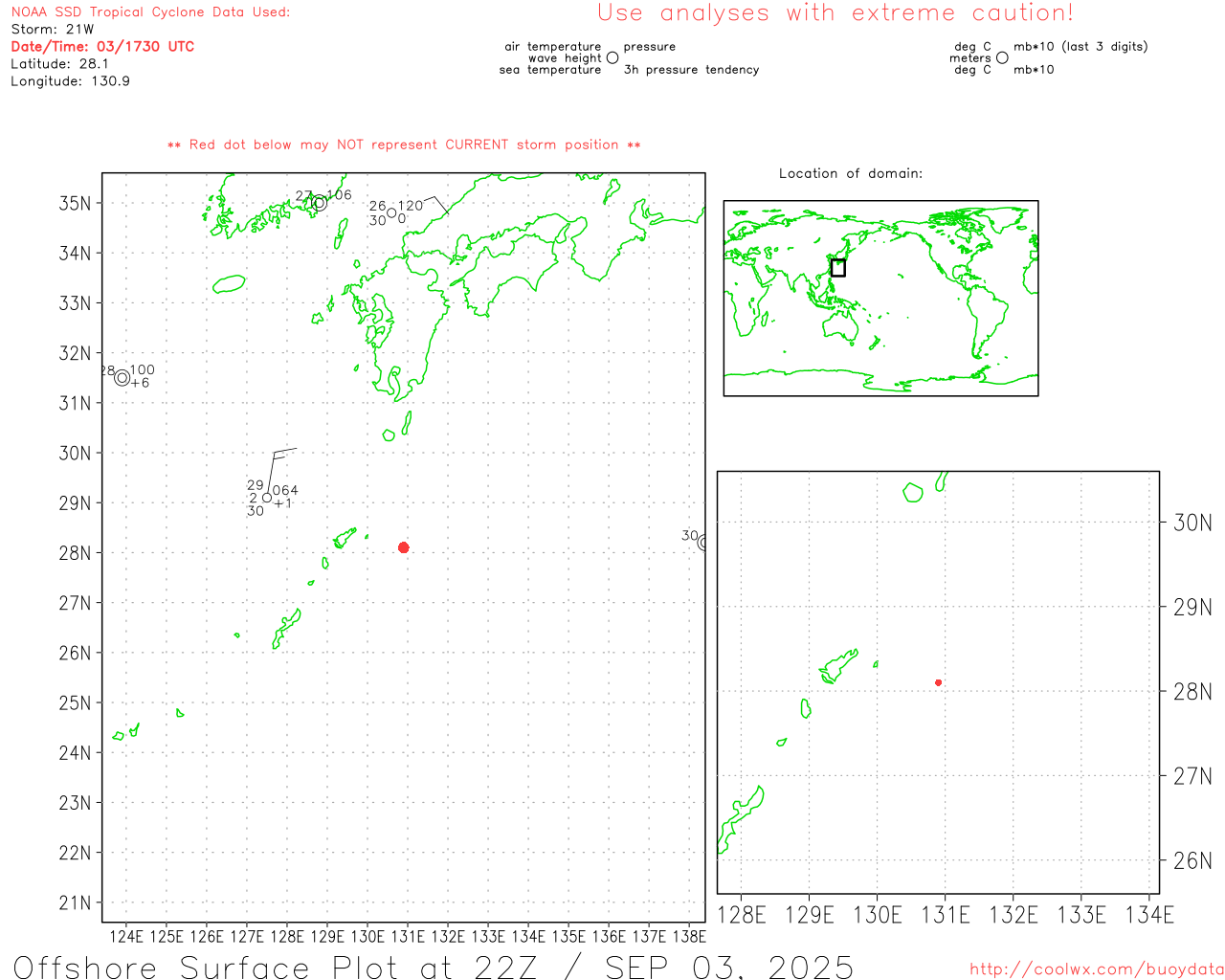Click the 30N label on inset map
Screen dimensions: 1225x980
(1192, 523)
